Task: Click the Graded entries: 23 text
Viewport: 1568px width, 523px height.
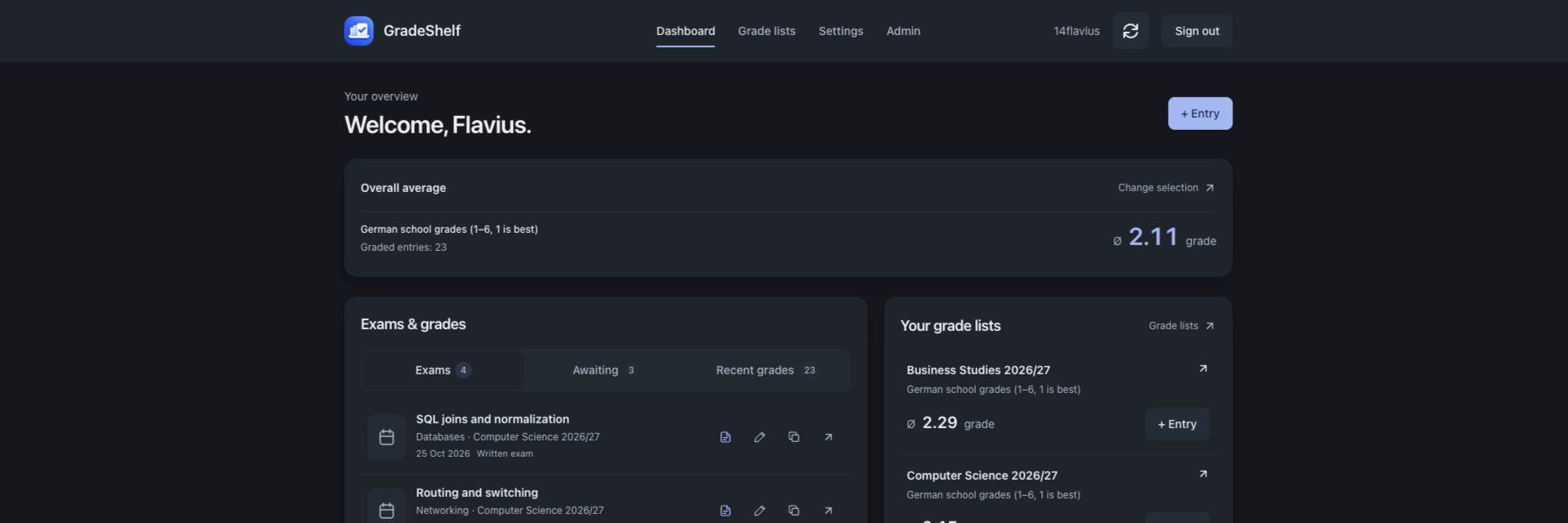Action: pos(403,248)
